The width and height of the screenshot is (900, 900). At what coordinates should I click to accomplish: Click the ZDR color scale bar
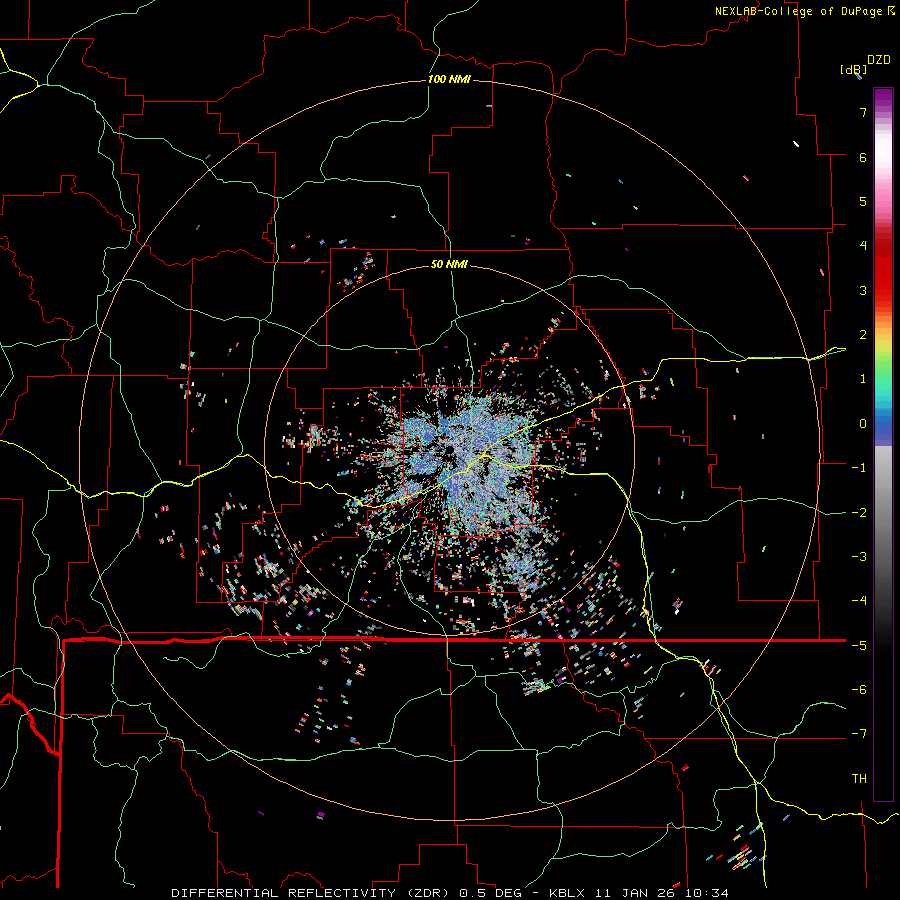883,444
